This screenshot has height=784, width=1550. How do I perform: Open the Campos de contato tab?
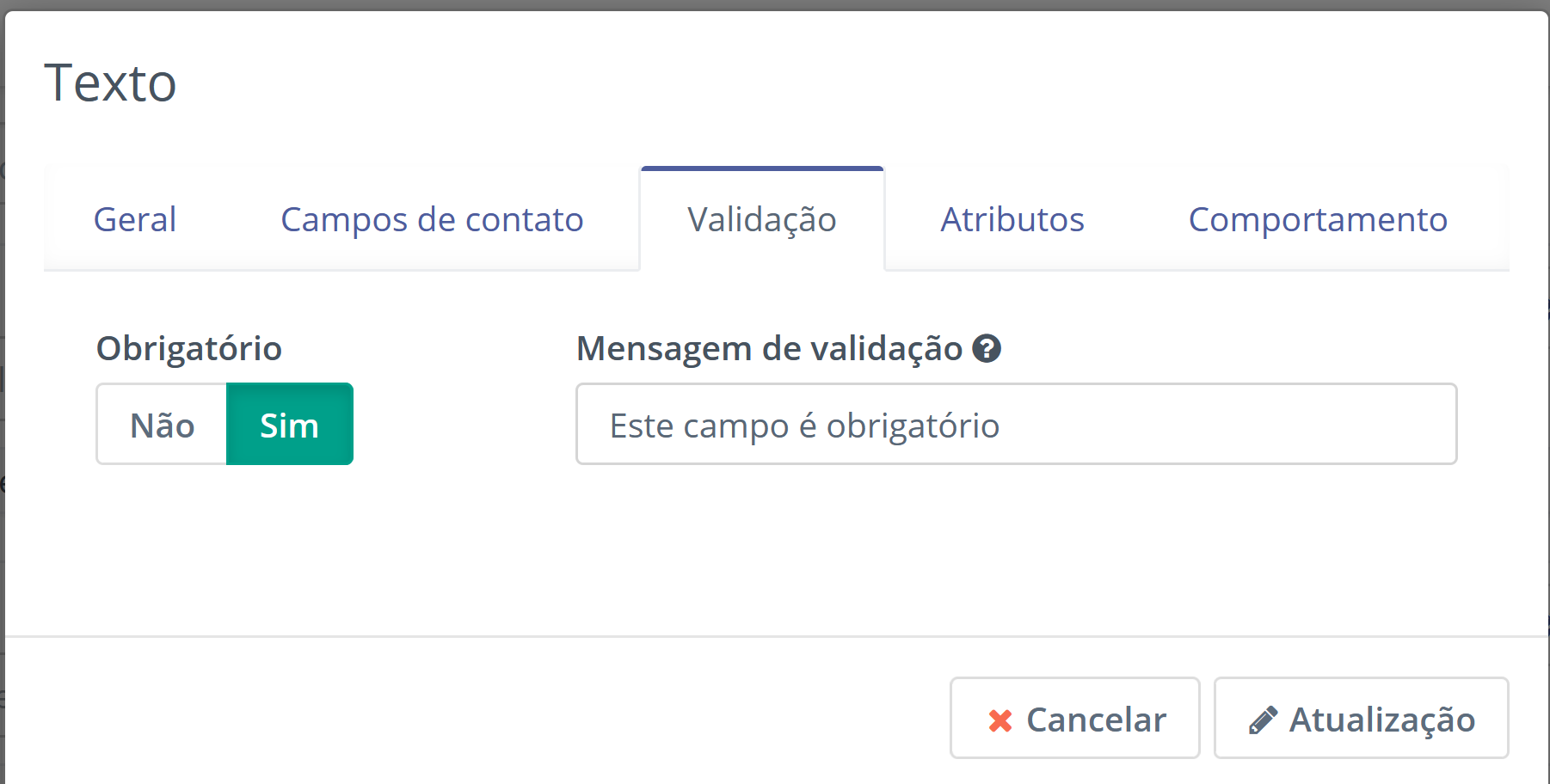point(432,220)
